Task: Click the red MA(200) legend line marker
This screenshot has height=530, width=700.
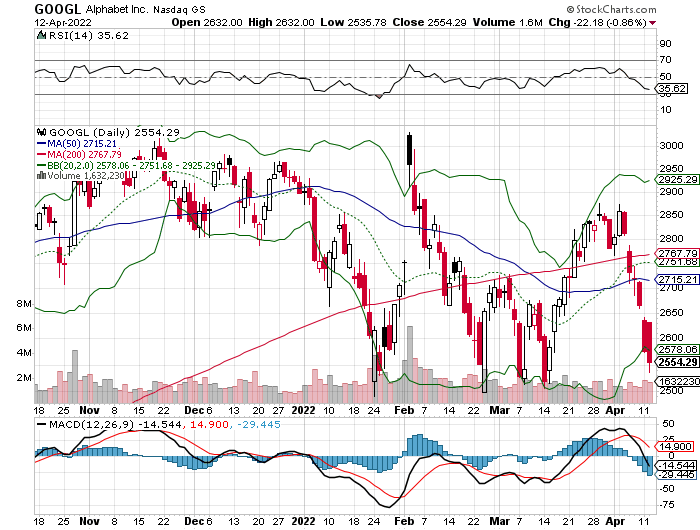Action: (41, 155)
